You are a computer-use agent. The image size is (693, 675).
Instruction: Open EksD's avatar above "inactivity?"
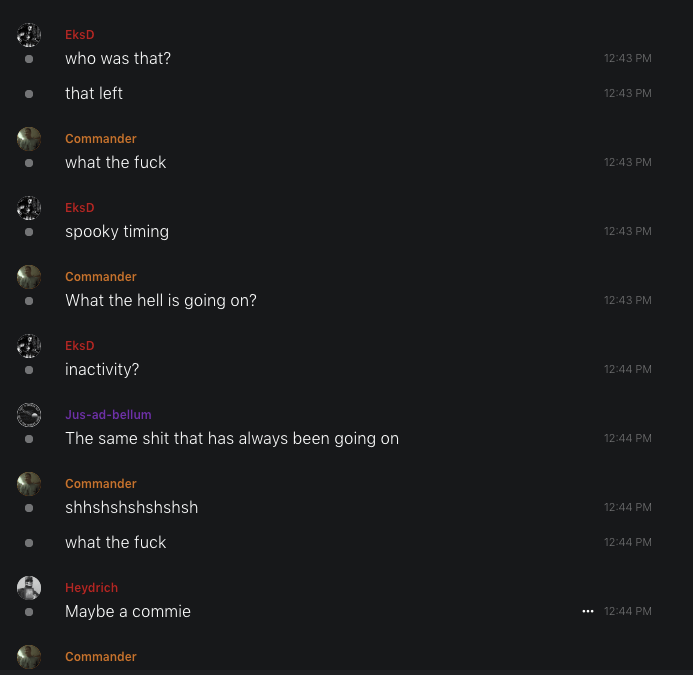coord(29,346)
